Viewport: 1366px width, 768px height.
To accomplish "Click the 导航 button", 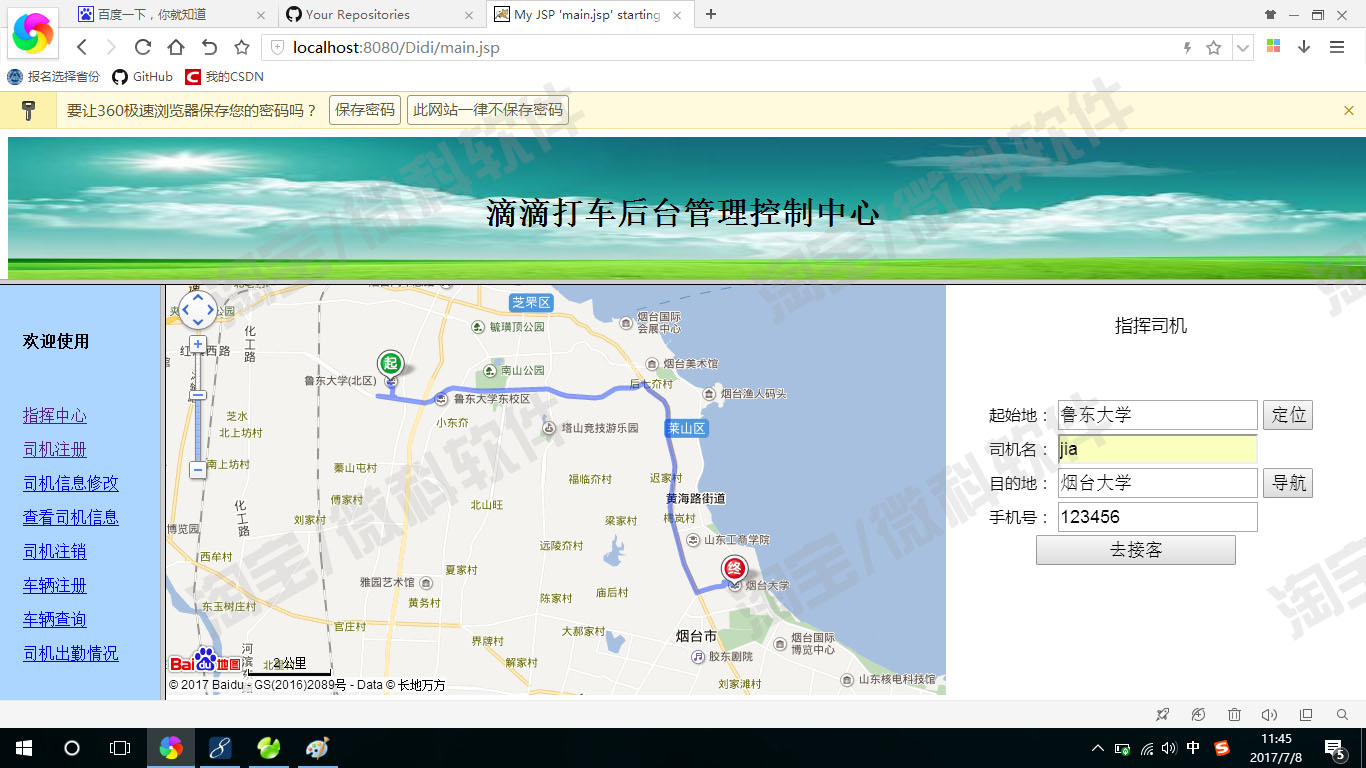I will (1288, 483).
